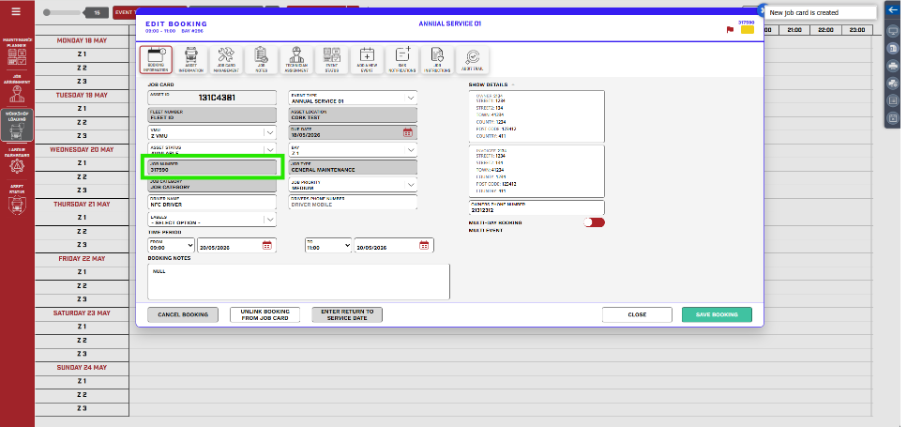Screen dimensions: 901x427
Task: Open Workshop Loading in the sidebar
Action: point(17,125)
